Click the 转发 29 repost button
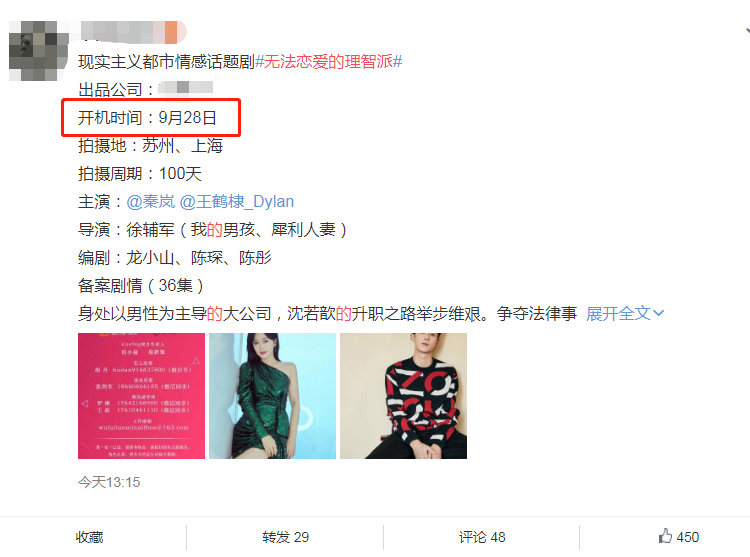 point(286,537)
